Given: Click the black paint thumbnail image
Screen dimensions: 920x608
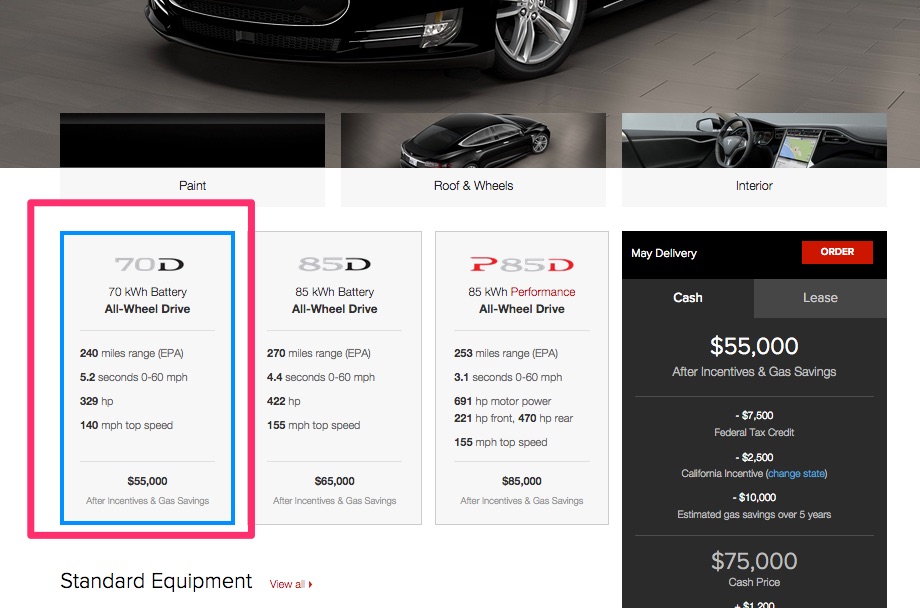Looking at the screenshot, I should point(192,140).
